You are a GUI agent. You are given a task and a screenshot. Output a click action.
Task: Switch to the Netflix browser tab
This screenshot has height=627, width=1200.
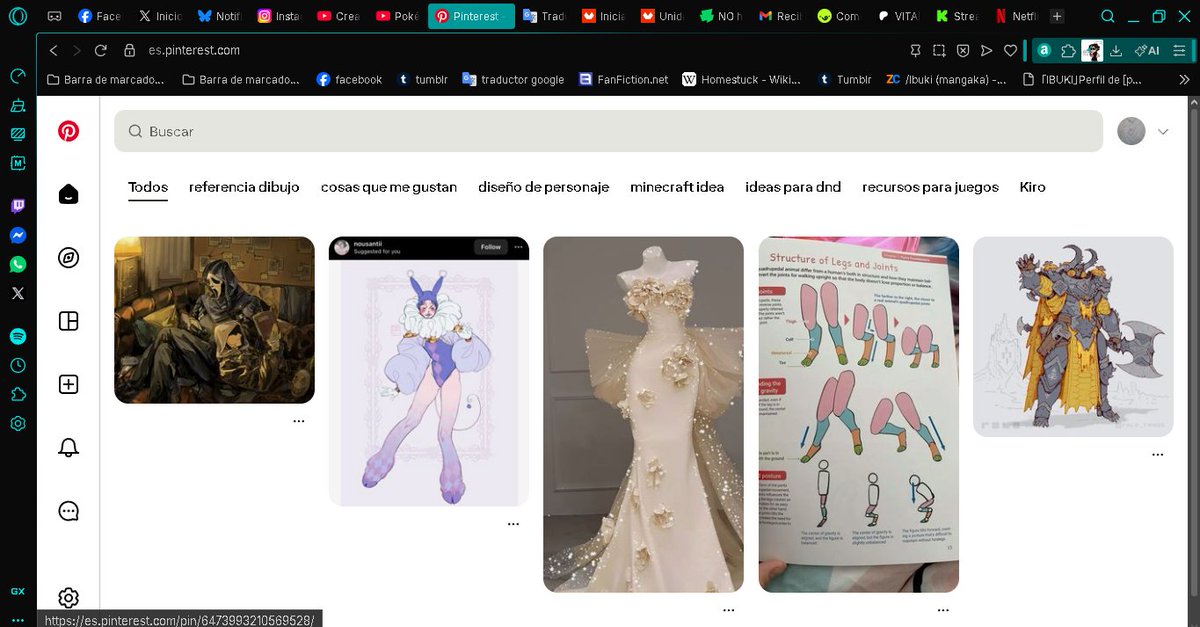click(x=1016, y=16)
